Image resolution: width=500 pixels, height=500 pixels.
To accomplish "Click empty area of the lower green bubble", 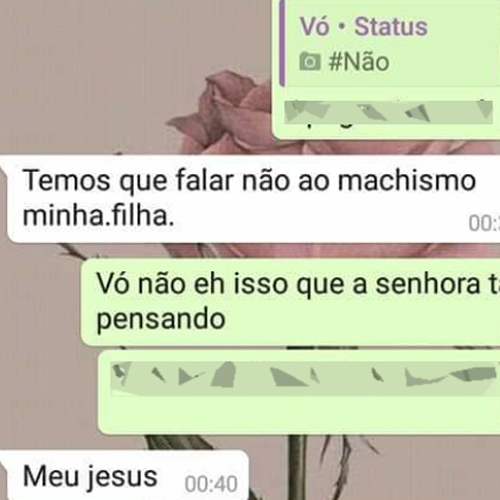I will point(300,414).
